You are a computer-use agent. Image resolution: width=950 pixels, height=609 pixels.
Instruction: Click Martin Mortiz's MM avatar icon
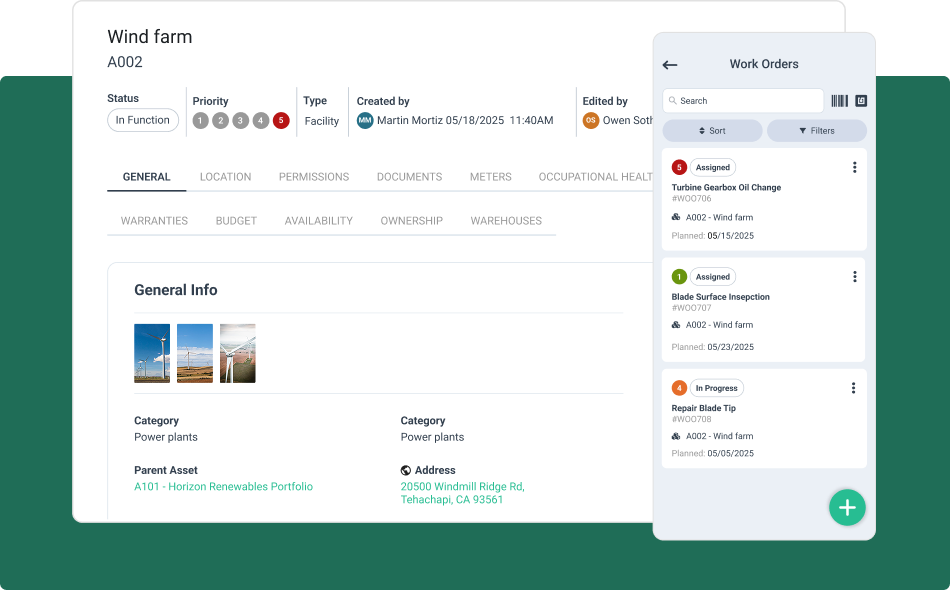point(365,121)
